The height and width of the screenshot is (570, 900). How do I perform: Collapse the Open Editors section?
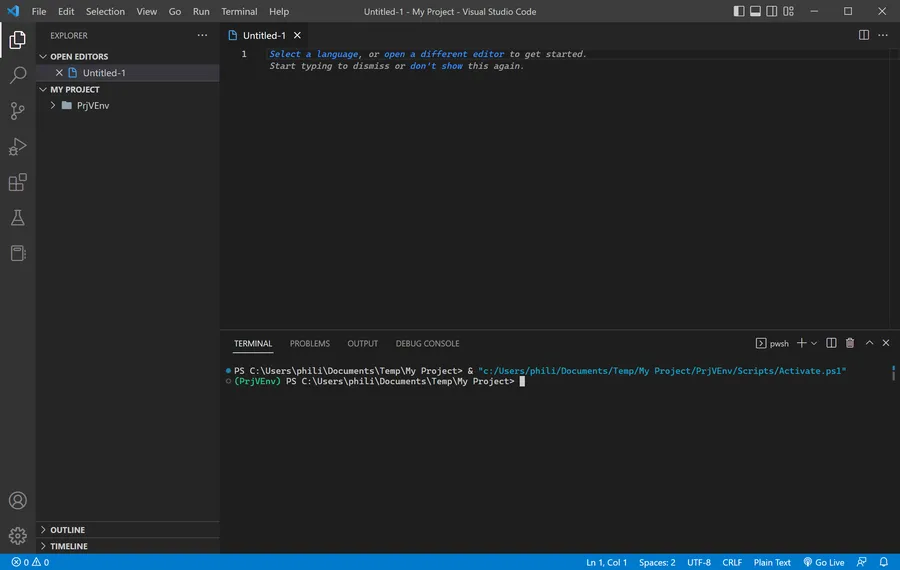click(x=43, y=56)
